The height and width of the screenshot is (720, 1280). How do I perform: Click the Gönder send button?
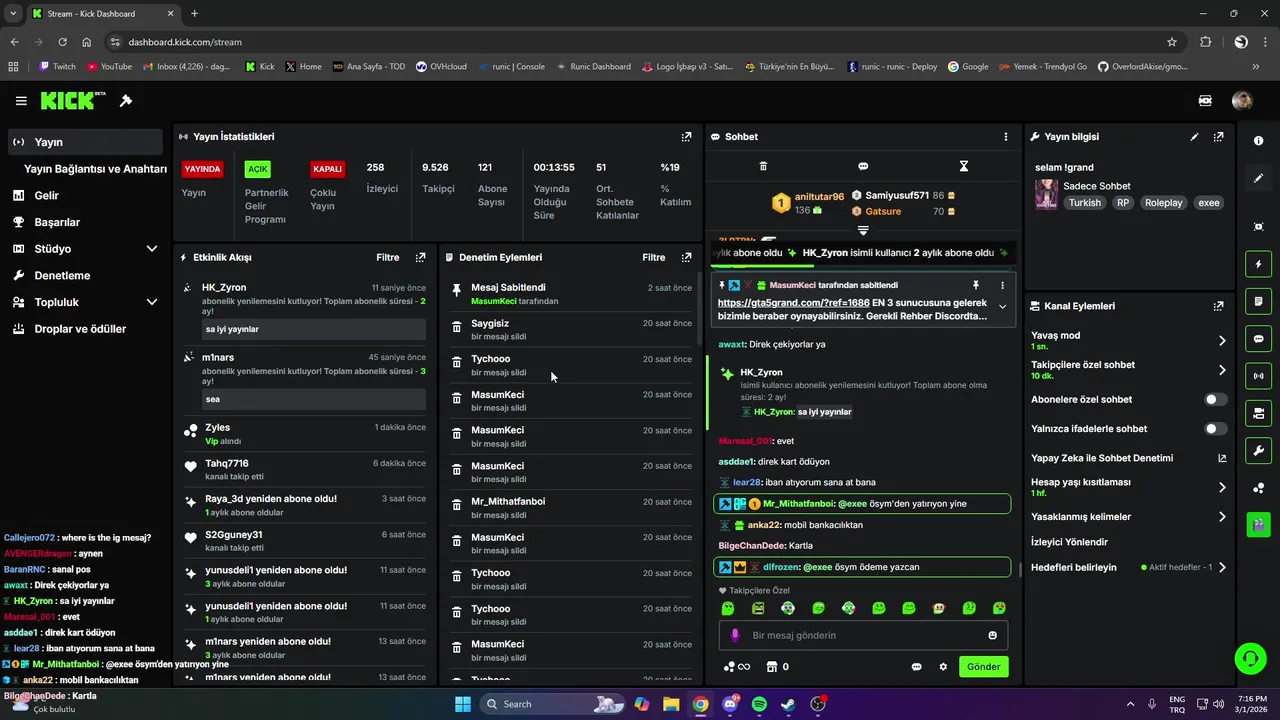point(983,667)
